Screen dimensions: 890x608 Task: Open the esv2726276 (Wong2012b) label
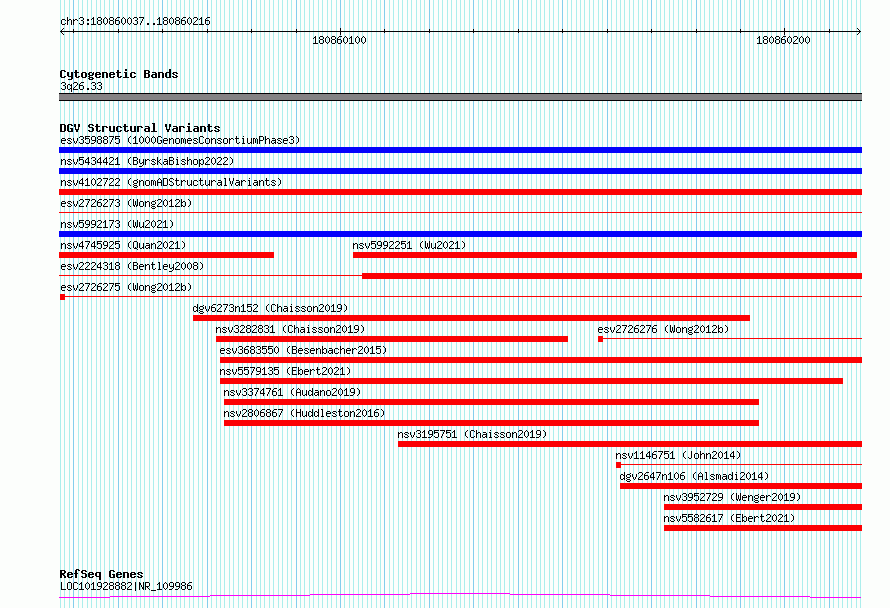tap(663, 329)
